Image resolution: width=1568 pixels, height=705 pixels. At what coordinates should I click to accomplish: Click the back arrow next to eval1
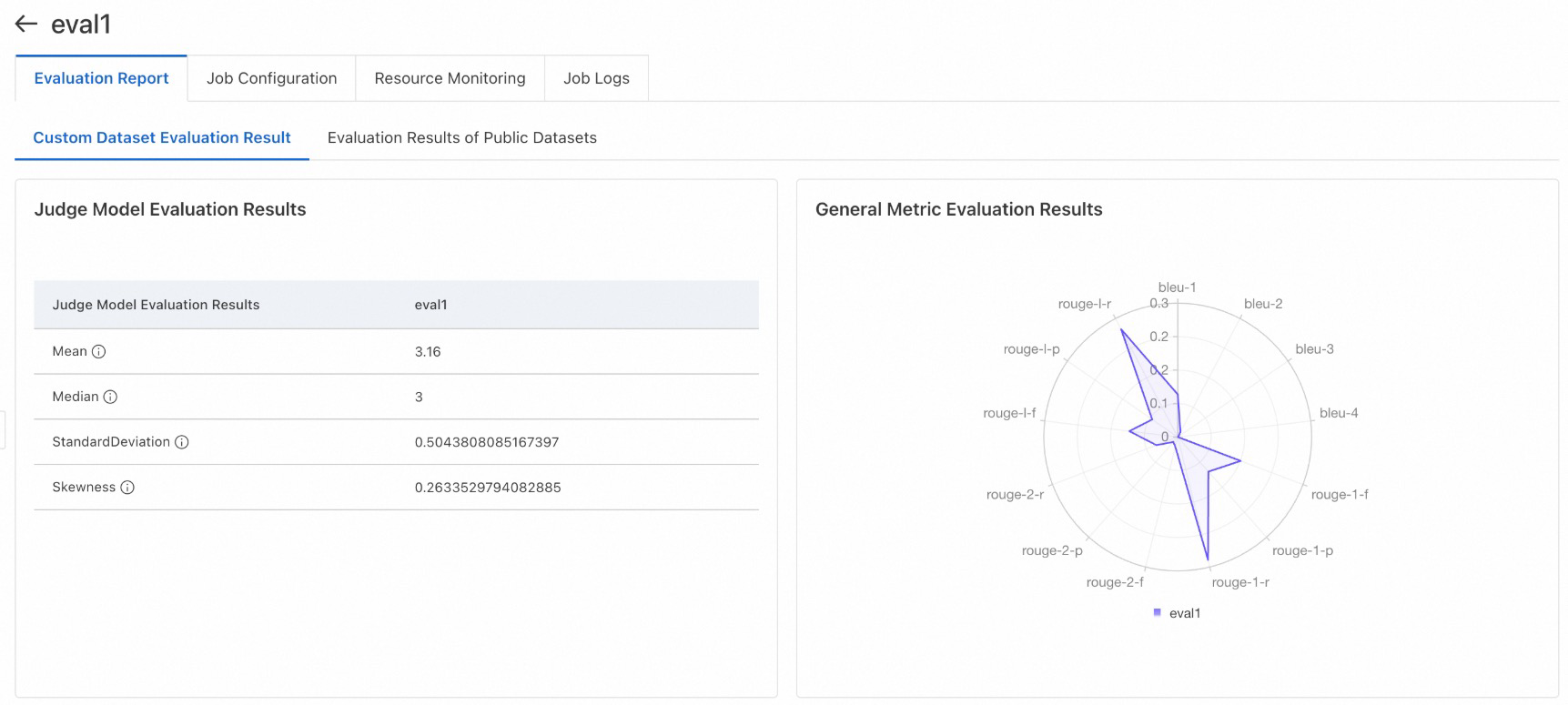pyautogui.click(x=26, y=25)
